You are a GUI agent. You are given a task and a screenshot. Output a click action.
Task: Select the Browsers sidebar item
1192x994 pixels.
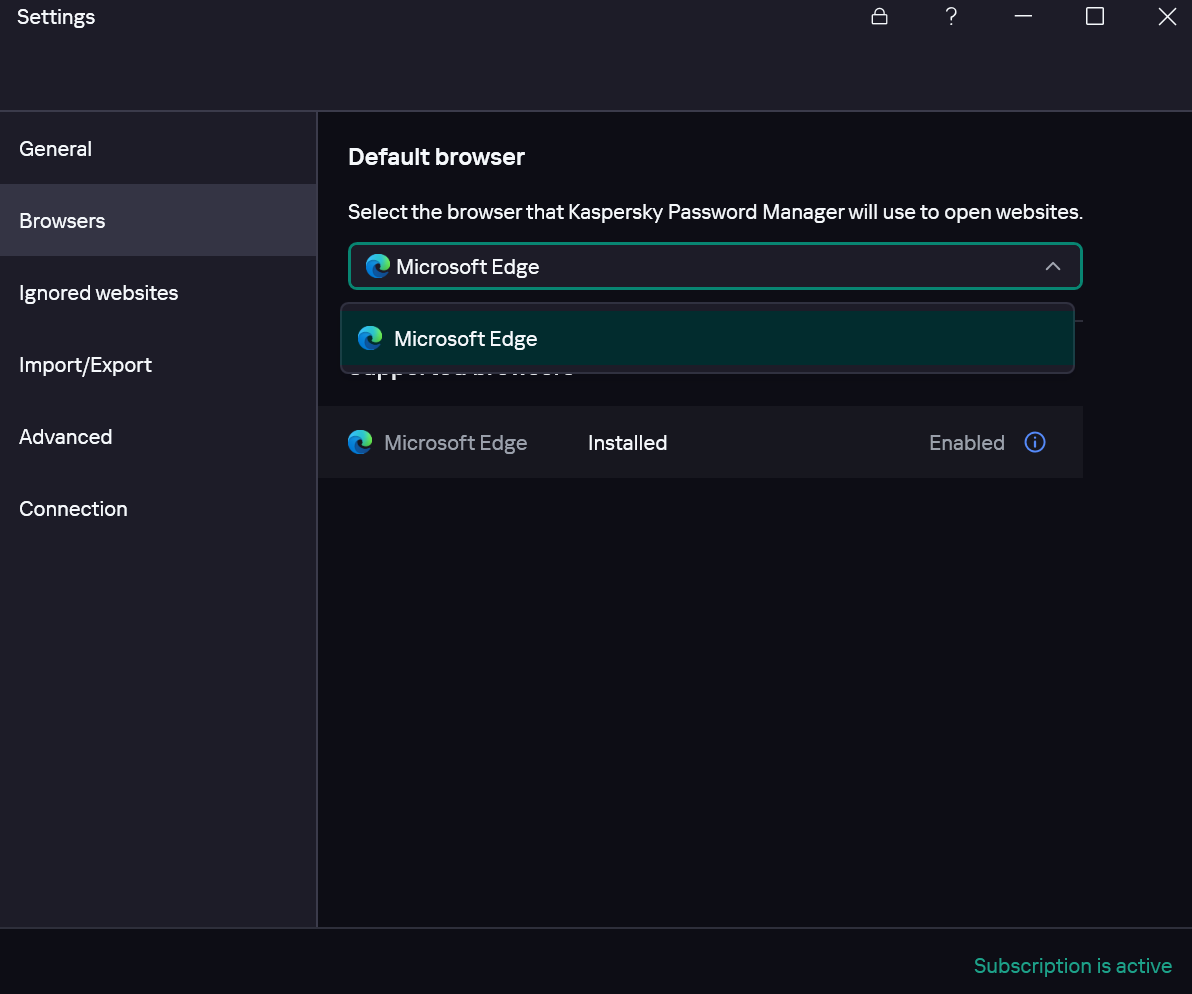[62, 221]
